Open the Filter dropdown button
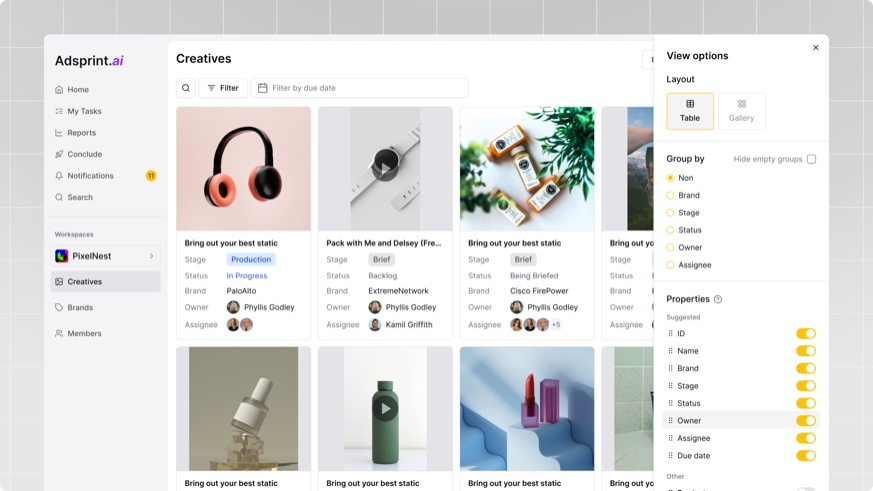Image resolution: width=873 pixels, height=491 pixels. click(x=223, y=88)
